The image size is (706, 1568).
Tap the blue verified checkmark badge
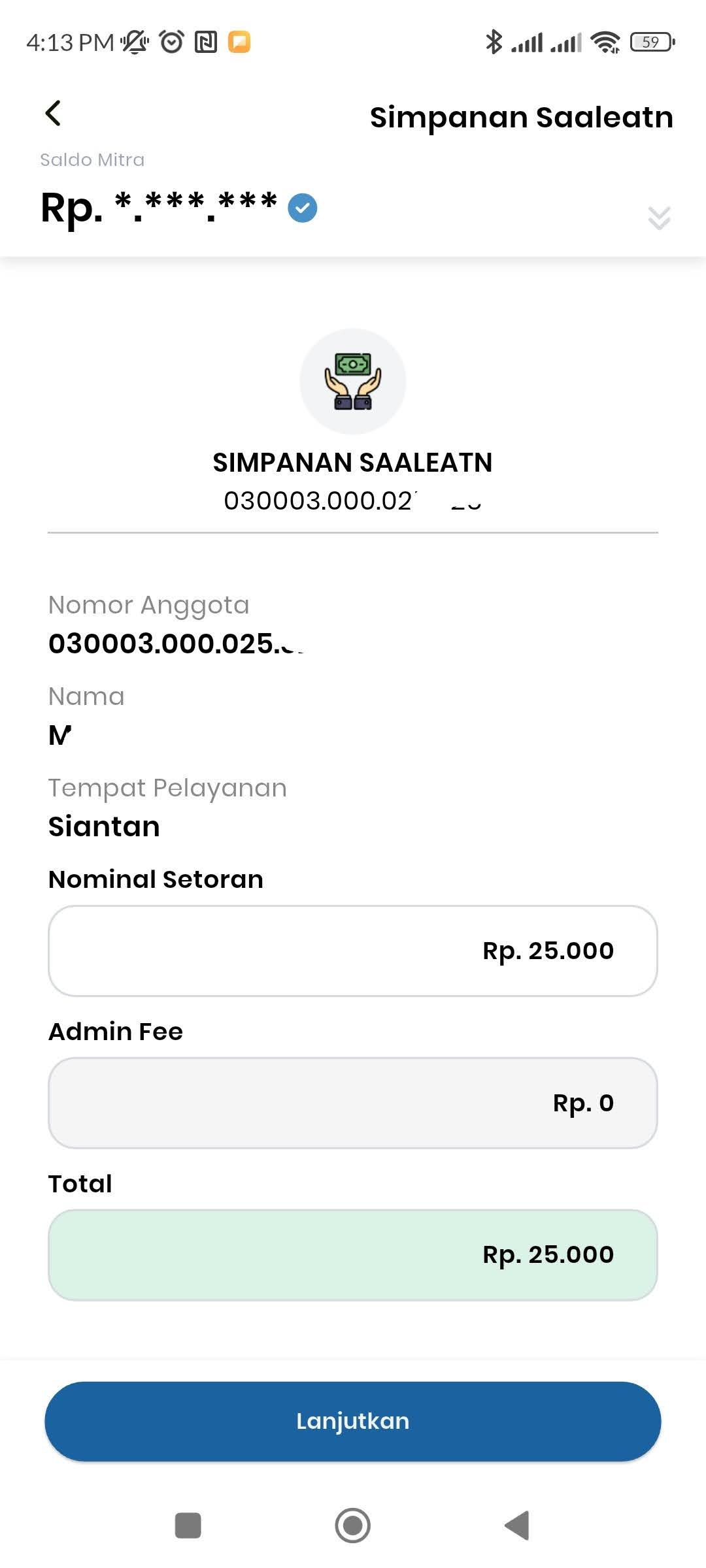point(303,208)
